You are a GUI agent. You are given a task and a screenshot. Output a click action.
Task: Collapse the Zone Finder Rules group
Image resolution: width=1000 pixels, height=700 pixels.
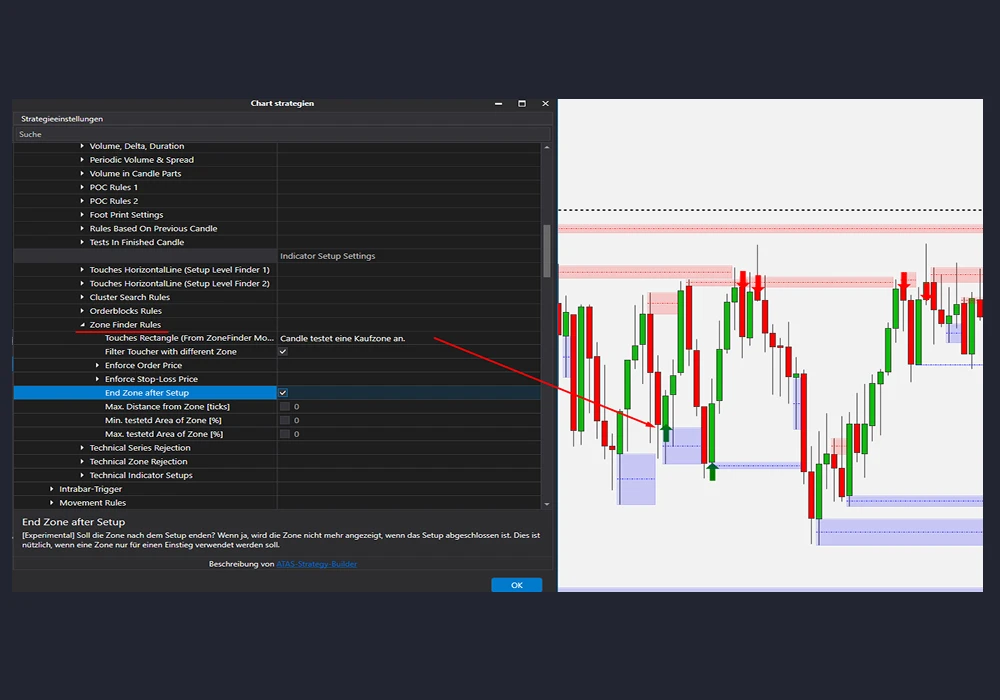[x=82, y=324]
